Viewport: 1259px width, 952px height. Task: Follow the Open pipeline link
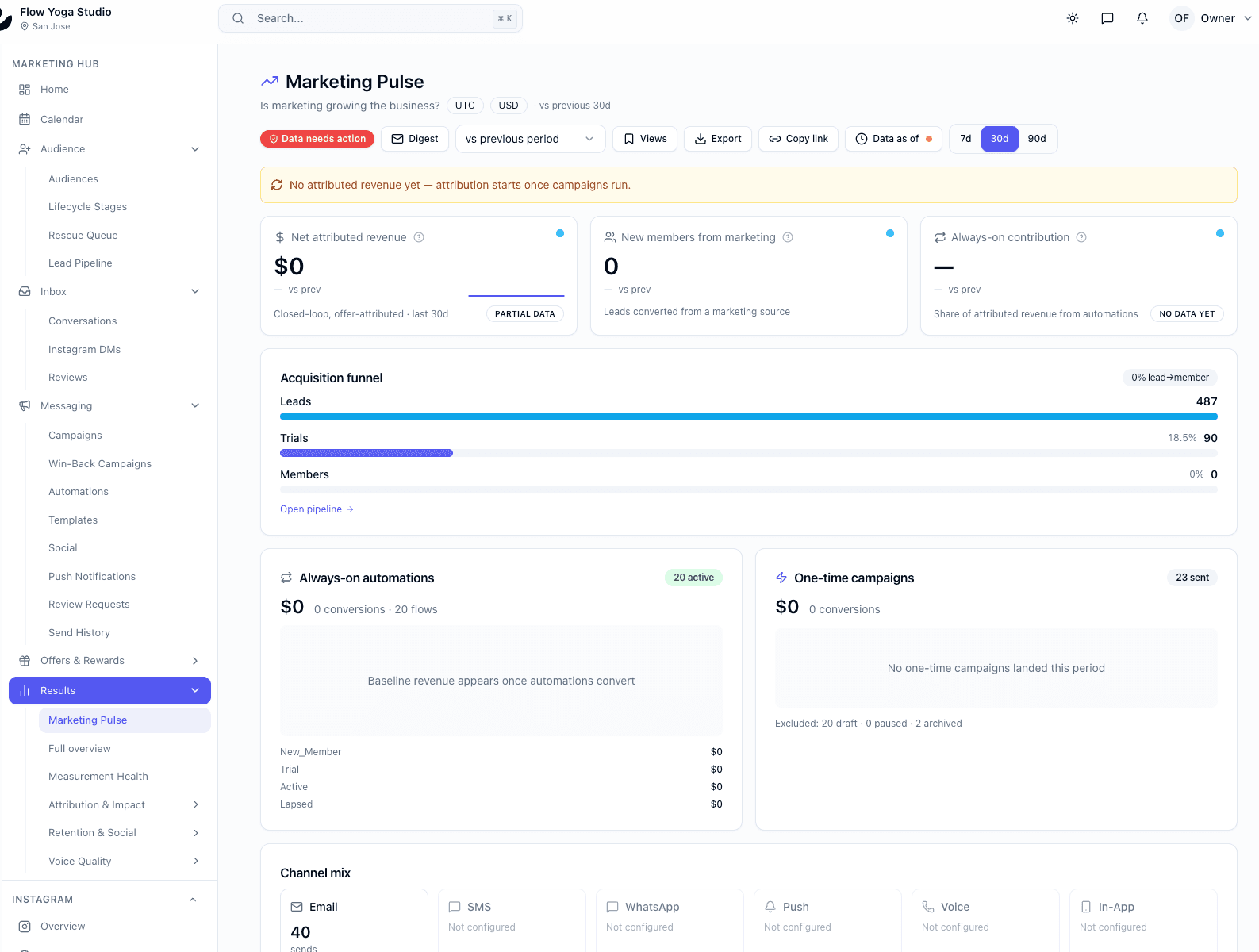click(317, 509)
